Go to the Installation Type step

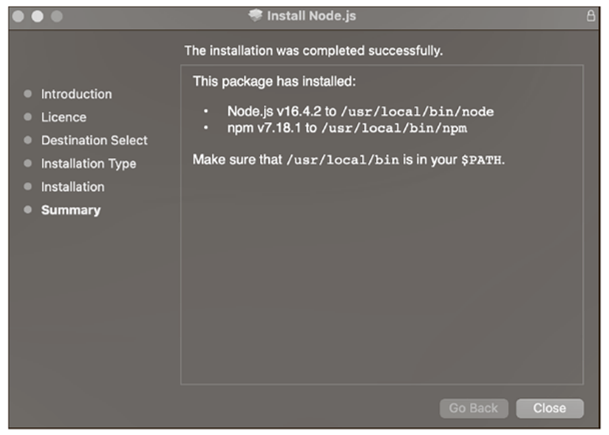tap(88, 163)
